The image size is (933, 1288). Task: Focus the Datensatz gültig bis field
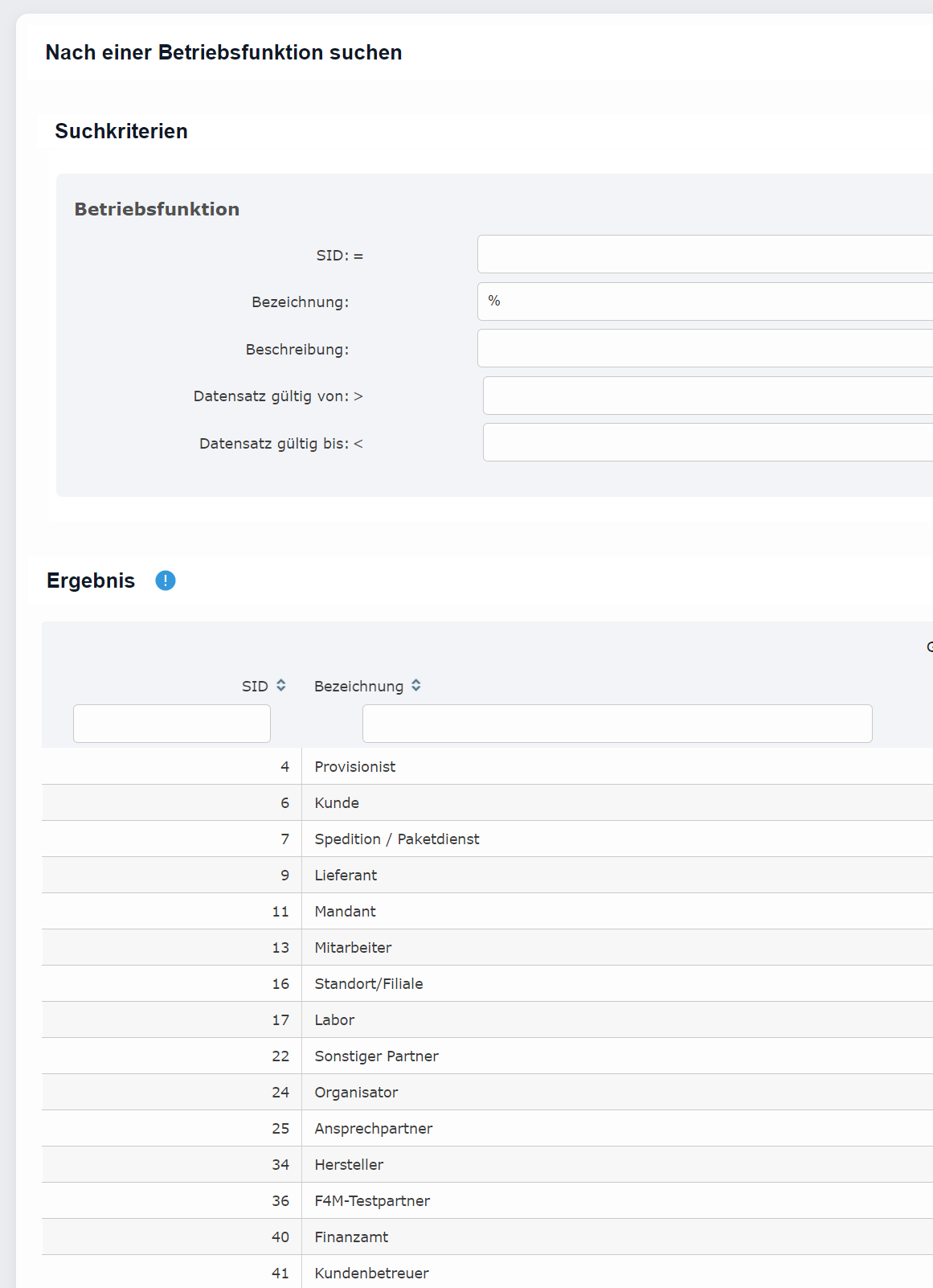707,443
